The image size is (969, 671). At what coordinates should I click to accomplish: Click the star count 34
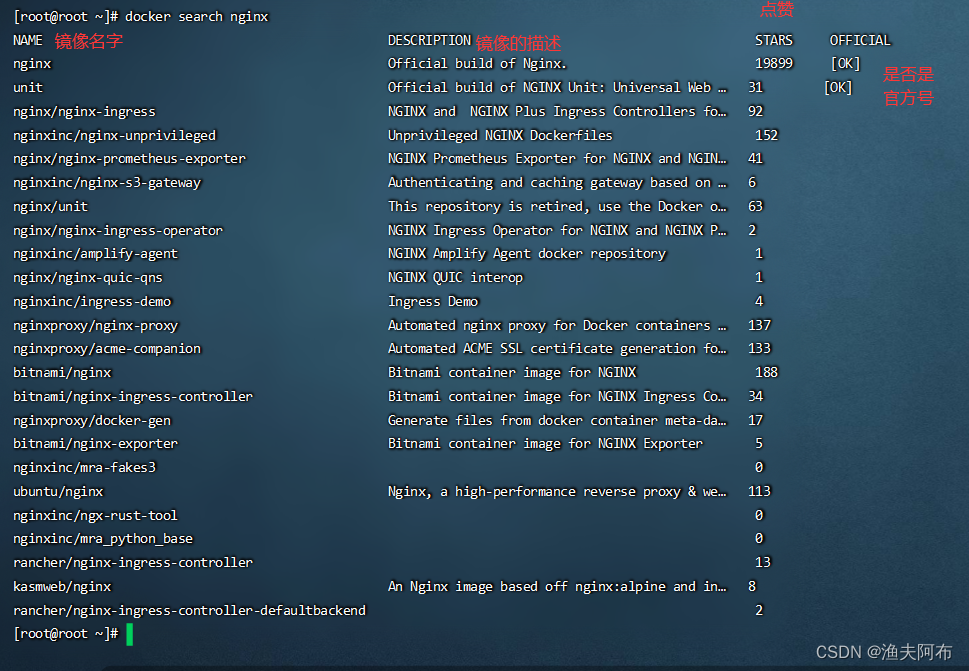coord(756,397)
